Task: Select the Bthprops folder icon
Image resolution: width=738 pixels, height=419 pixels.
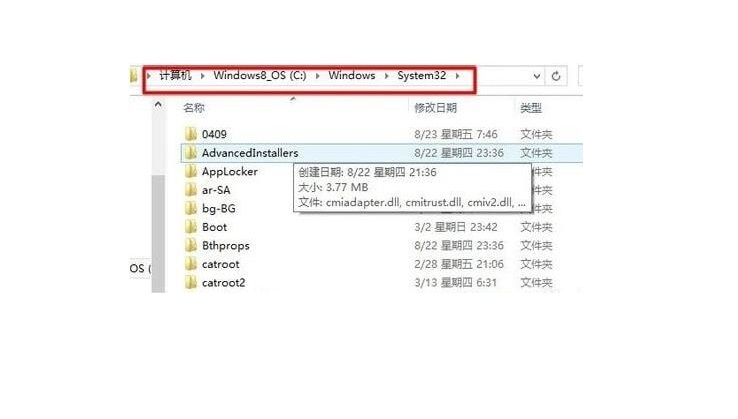Action: [x=191, y=245]
